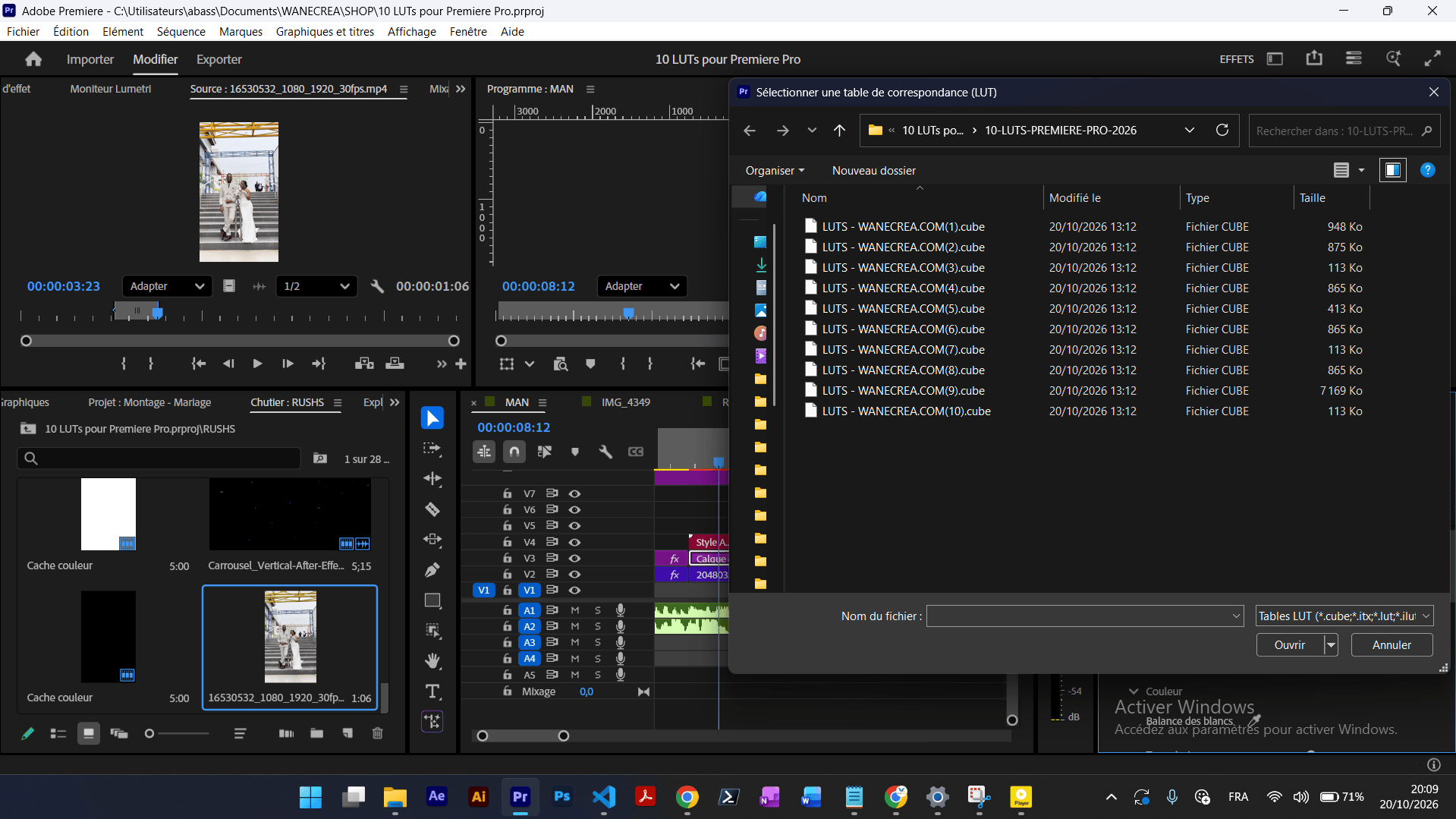Switch to the Moniteur Lumetri tab

coord(111,89)
